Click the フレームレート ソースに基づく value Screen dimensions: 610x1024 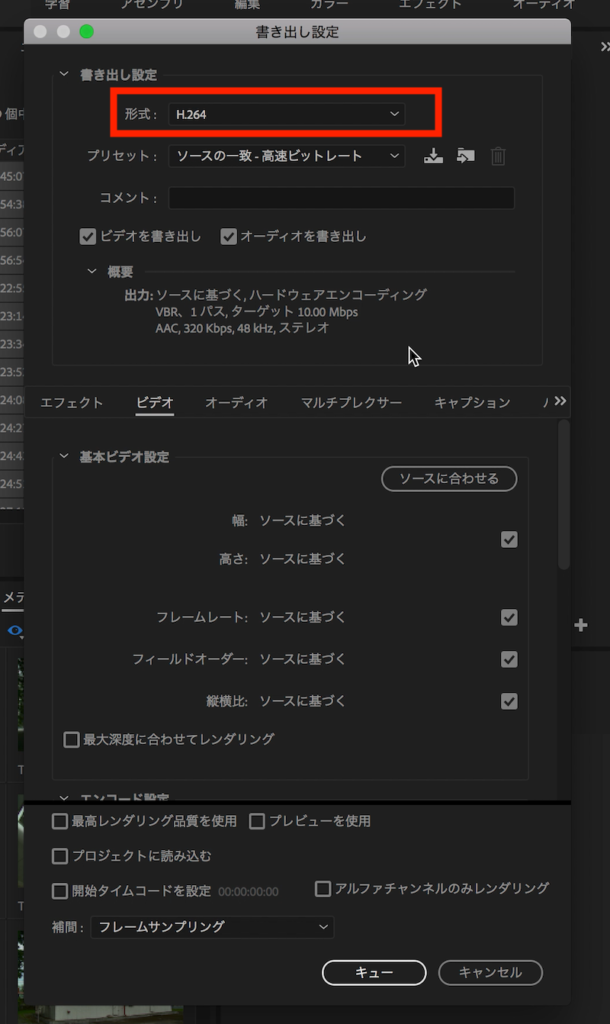(x=302, y=617)
